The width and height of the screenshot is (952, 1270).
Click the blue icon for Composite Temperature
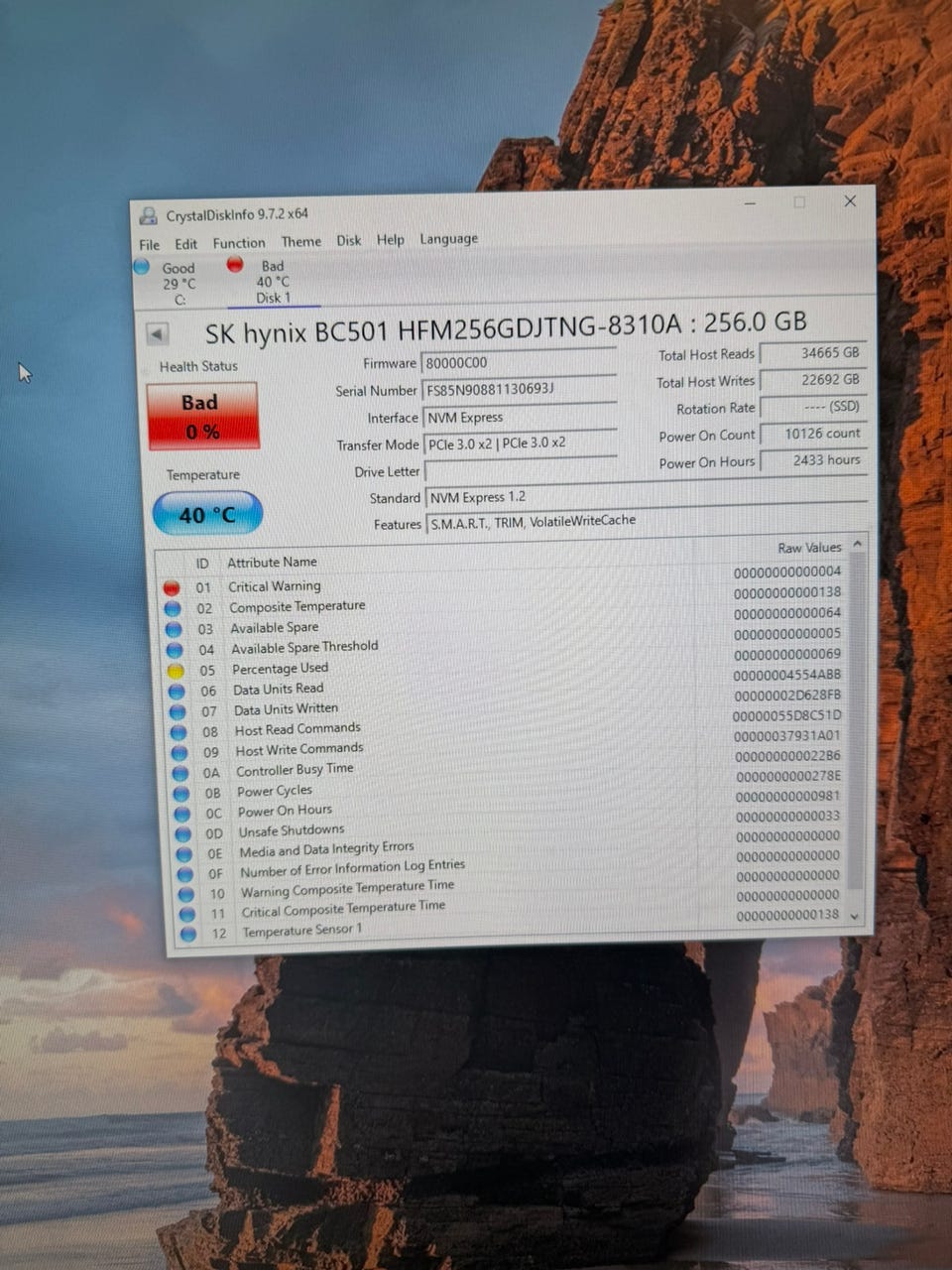173,608
